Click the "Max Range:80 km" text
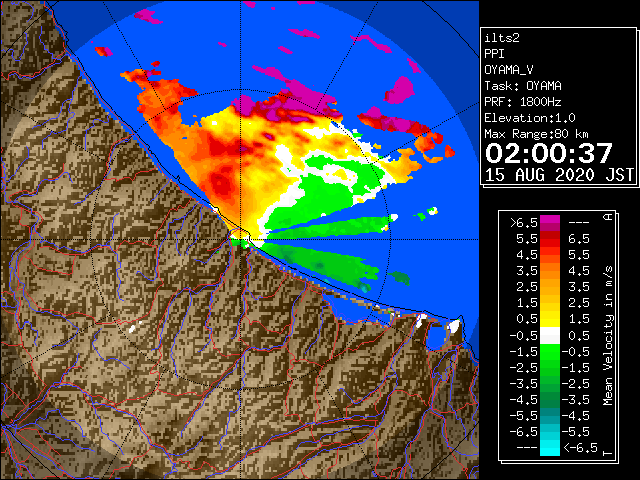This screenshot has width=640, height=480. (x=536, y=134)
